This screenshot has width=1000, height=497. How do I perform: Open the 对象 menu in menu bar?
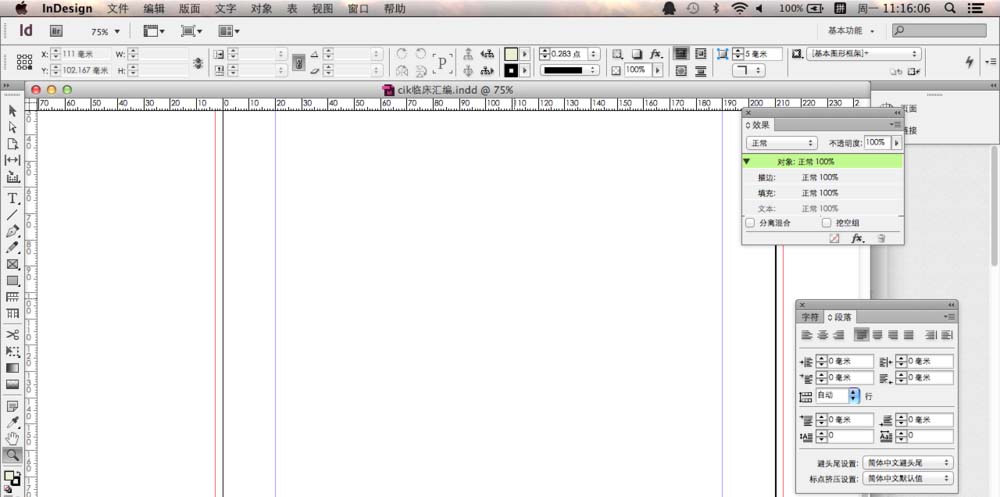click(x=261, y=8)
